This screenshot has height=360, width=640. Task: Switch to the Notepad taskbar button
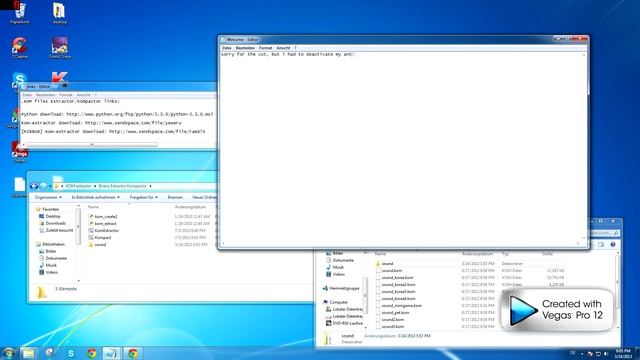click(112, 353)
